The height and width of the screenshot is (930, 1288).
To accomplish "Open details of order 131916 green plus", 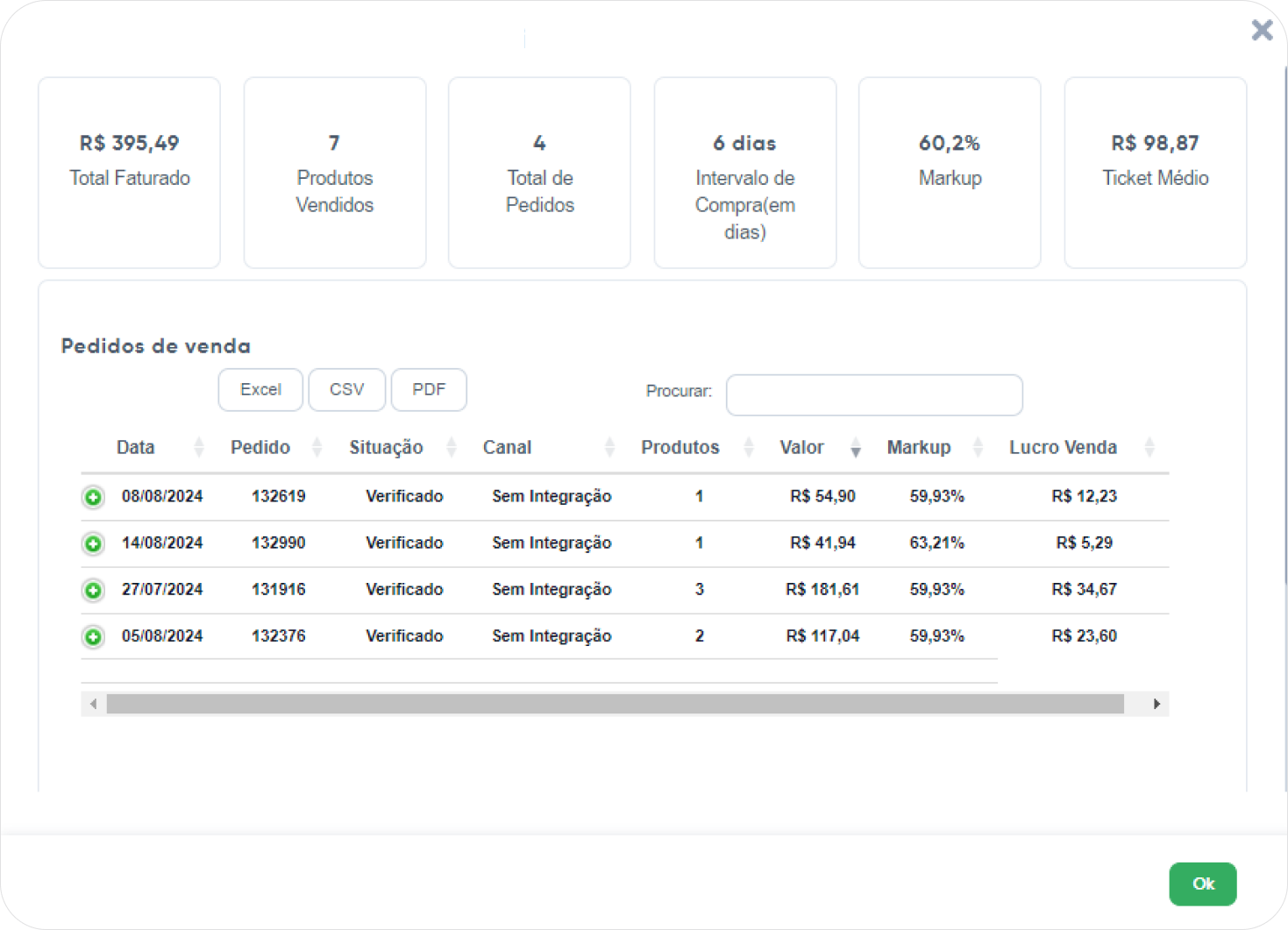I will coord(93,590).
